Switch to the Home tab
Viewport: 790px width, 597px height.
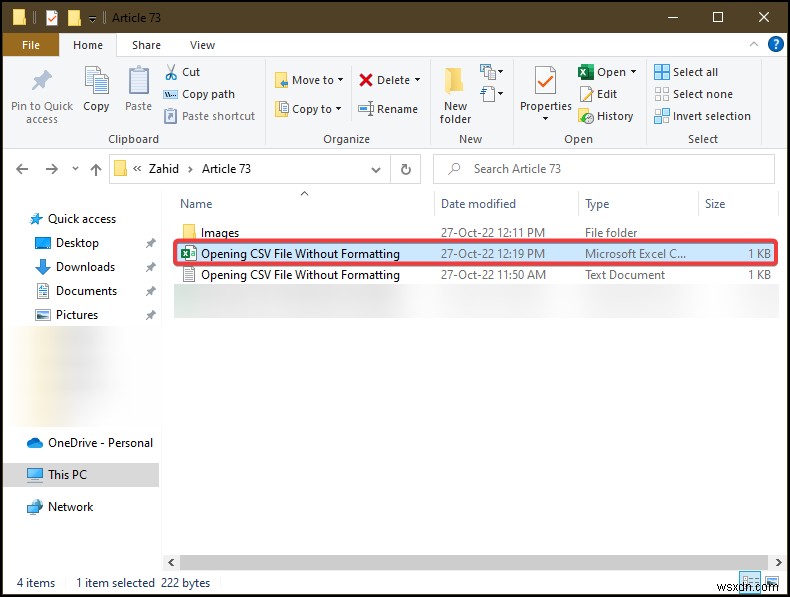[x=88, y=45]
